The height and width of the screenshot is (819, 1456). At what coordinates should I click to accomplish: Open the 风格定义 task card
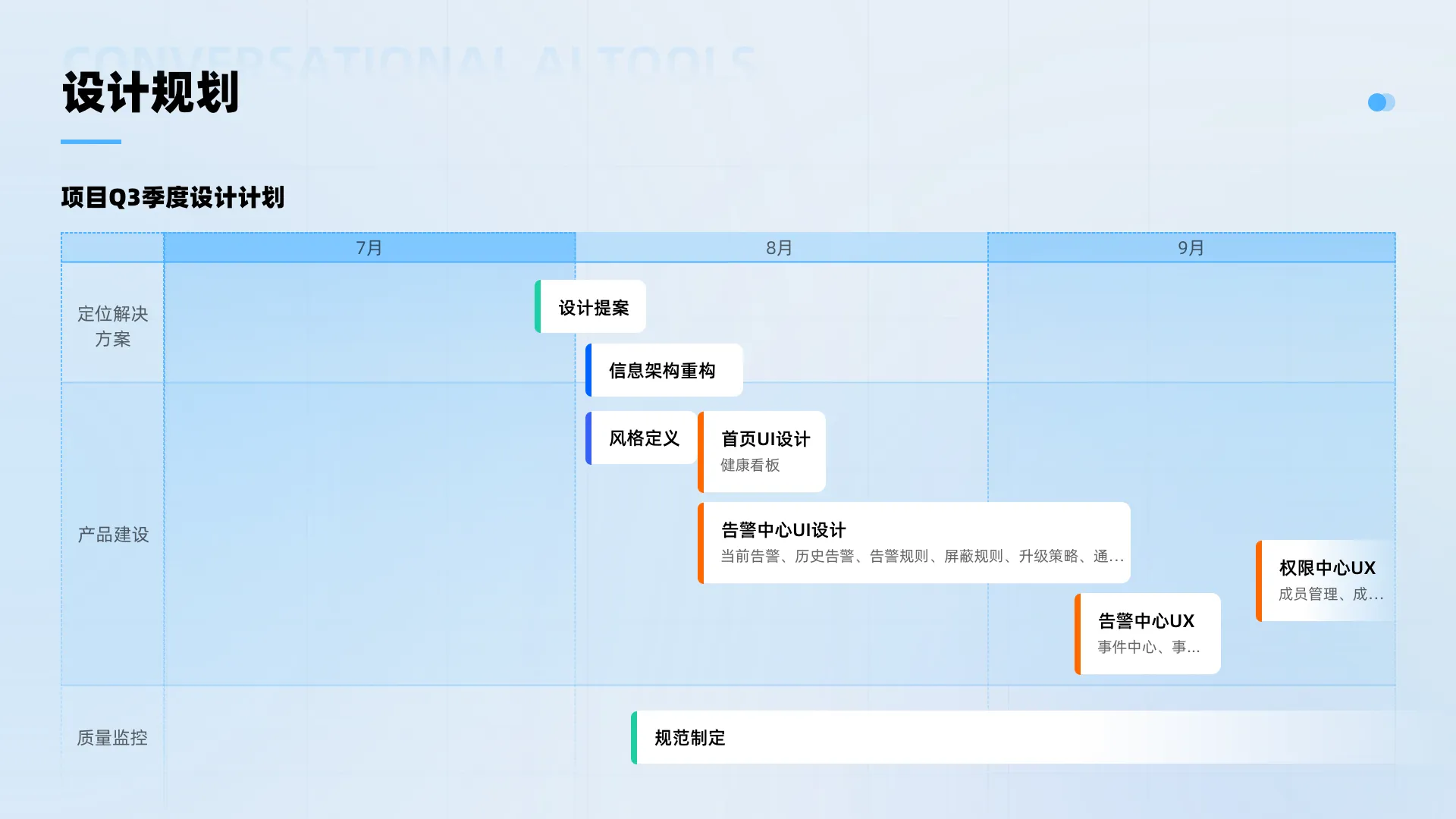(642, 438)
